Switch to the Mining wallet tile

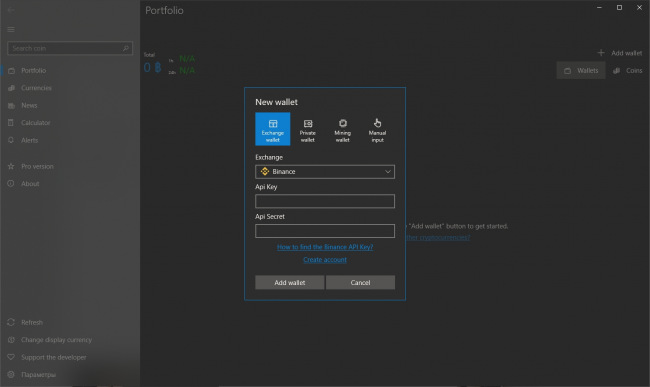point(342,129)
